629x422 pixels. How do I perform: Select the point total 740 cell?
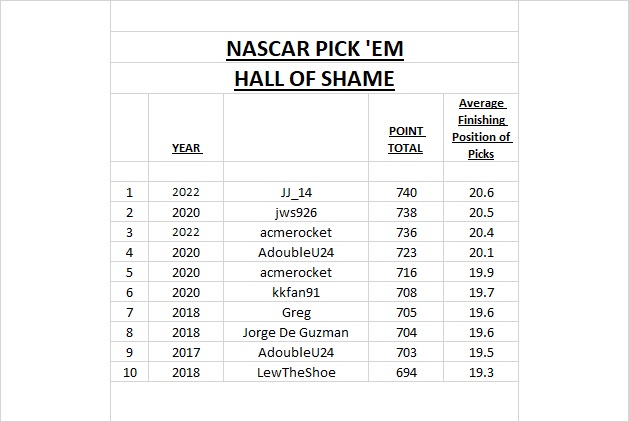[406, 191]
